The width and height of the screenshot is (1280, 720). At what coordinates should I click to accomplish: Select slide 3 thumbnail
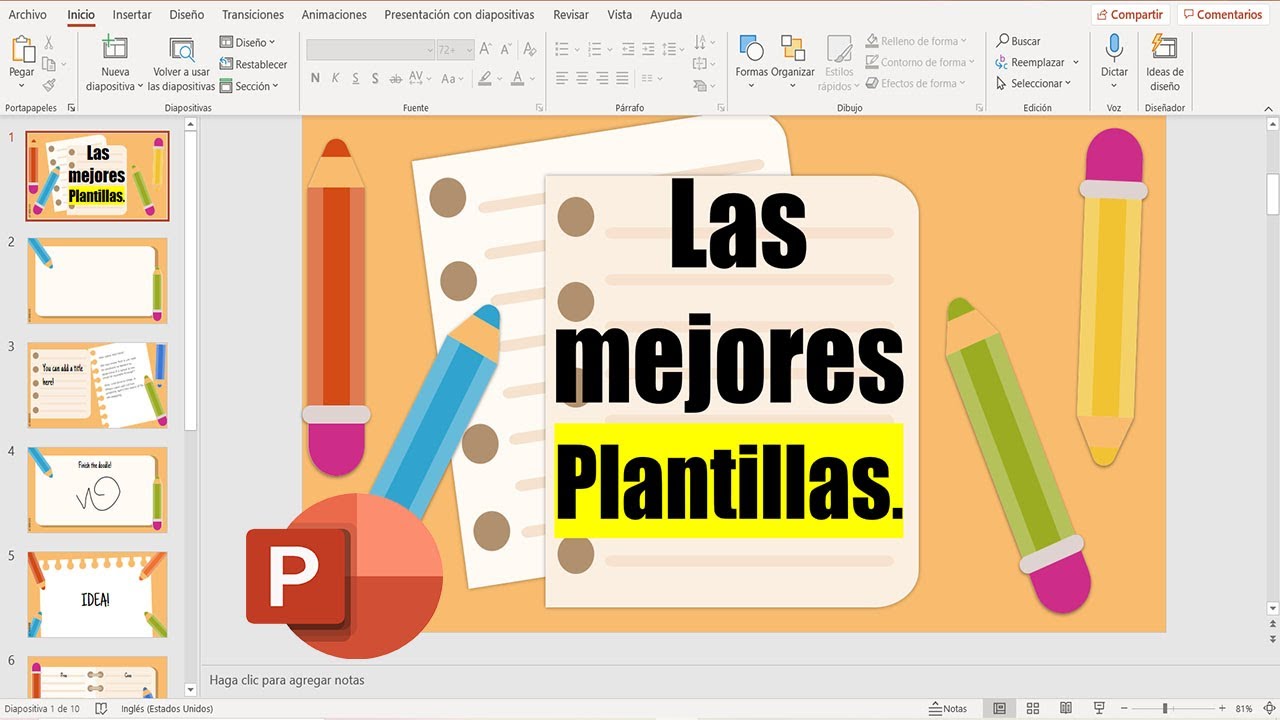click(98, 385)
